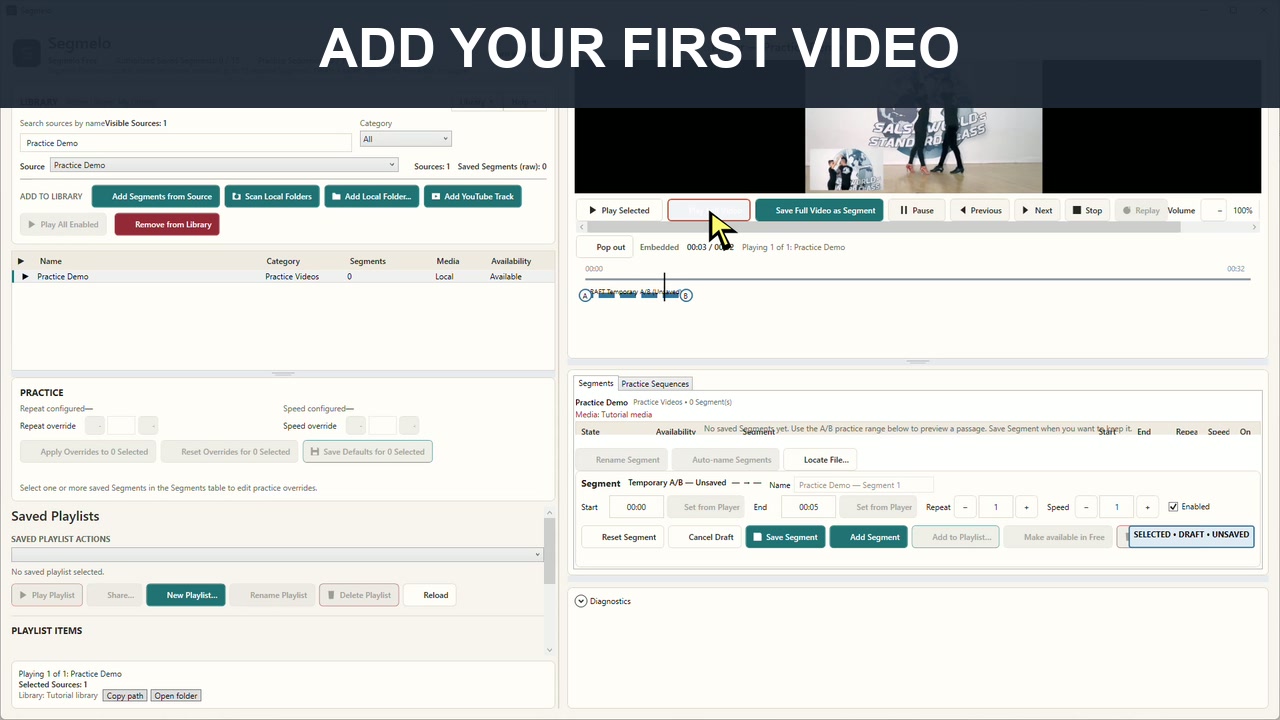Click Scan Local Folders
This screenshot has width=1280, height=720.
point(272,196)
